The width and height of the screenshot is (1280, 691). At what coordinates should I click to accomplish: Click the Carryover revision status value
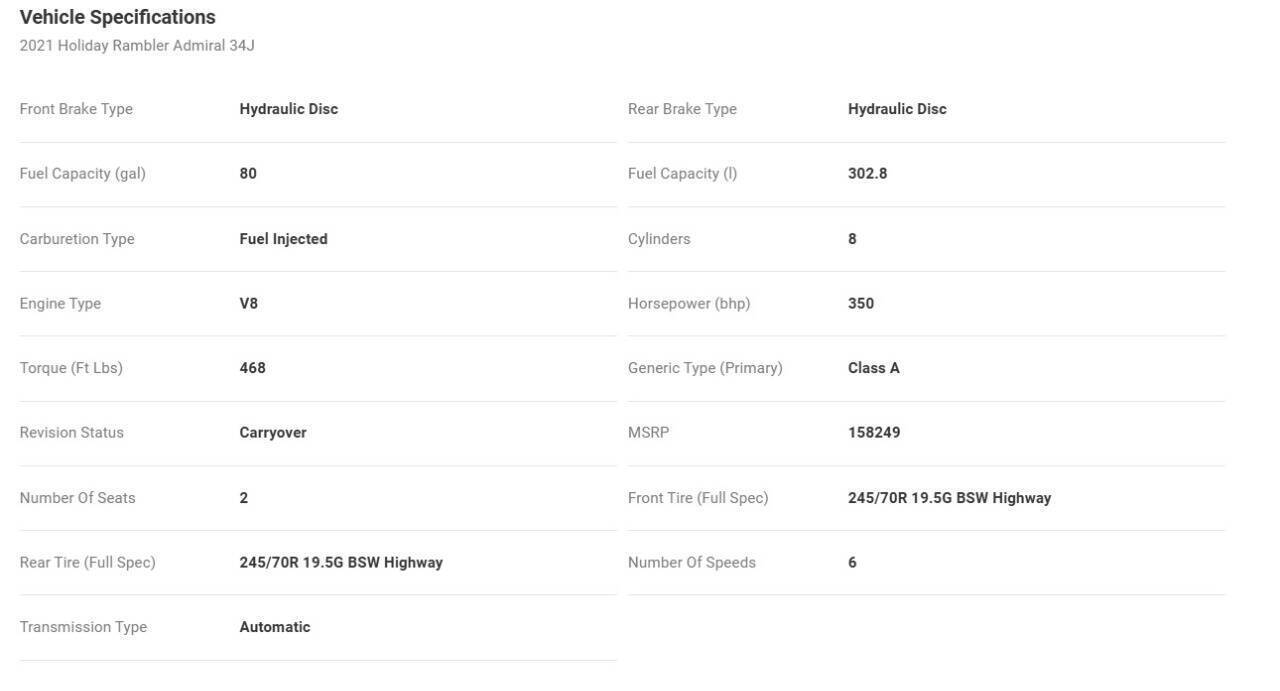pos(273,433)
